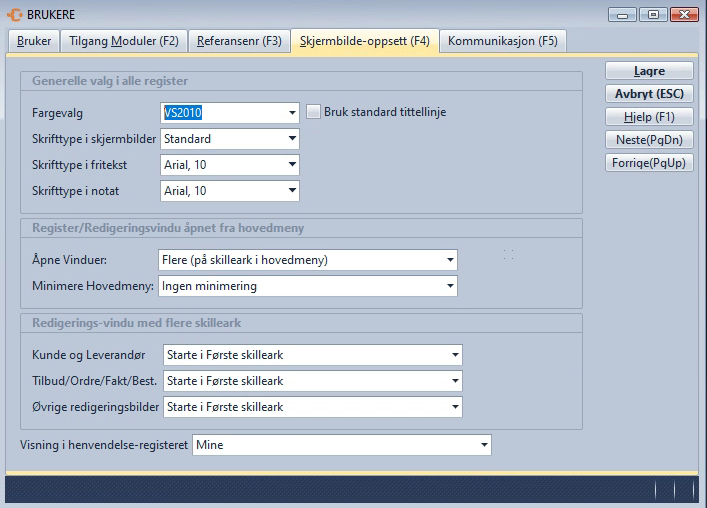Enable Bruk standard tittellinje checkbox
This screenshot has height=508, width=707.
point(313,112)
